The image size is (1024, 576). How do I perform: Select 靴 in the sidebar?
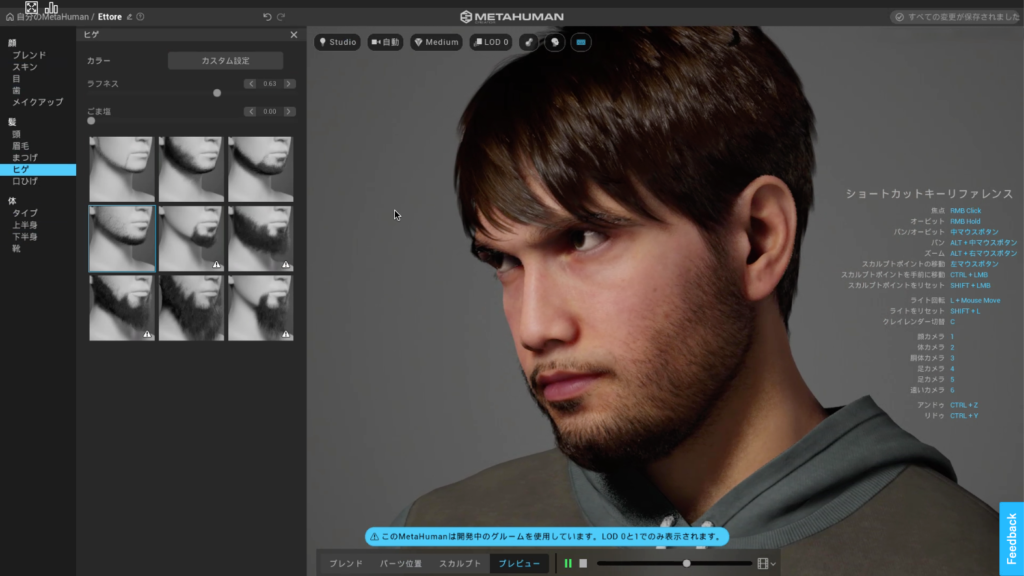16,249
